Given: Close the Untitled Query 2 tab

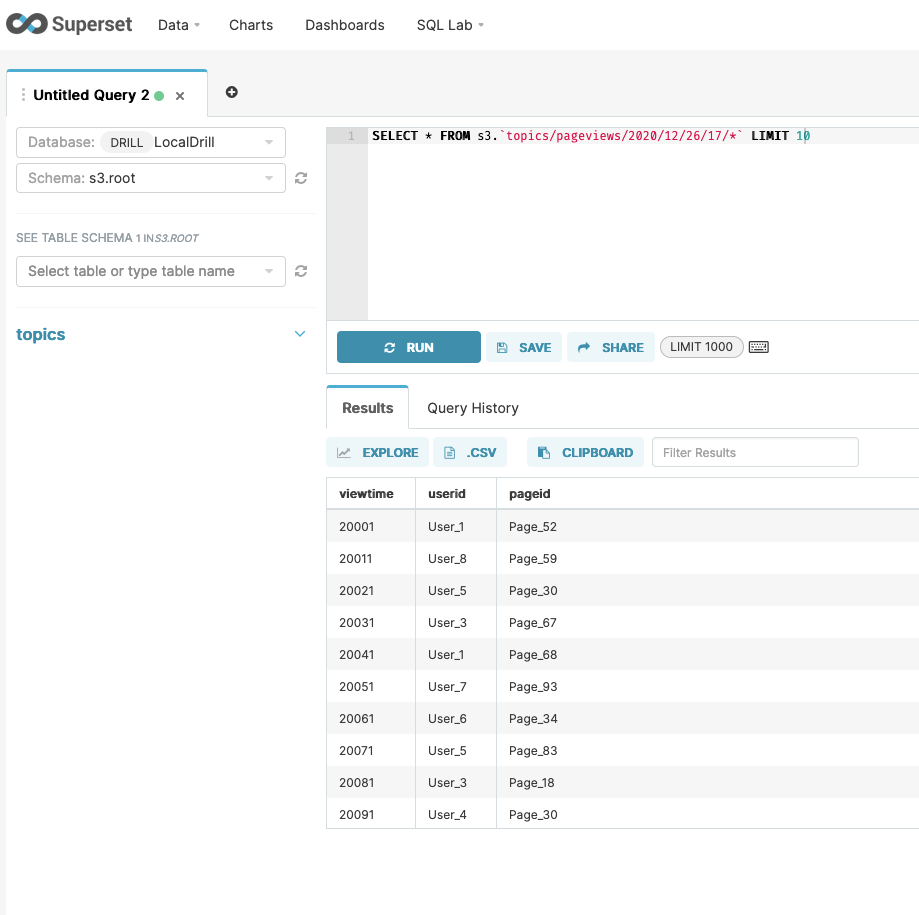Looking at the screenshot, I should click(x=180, y=96).
